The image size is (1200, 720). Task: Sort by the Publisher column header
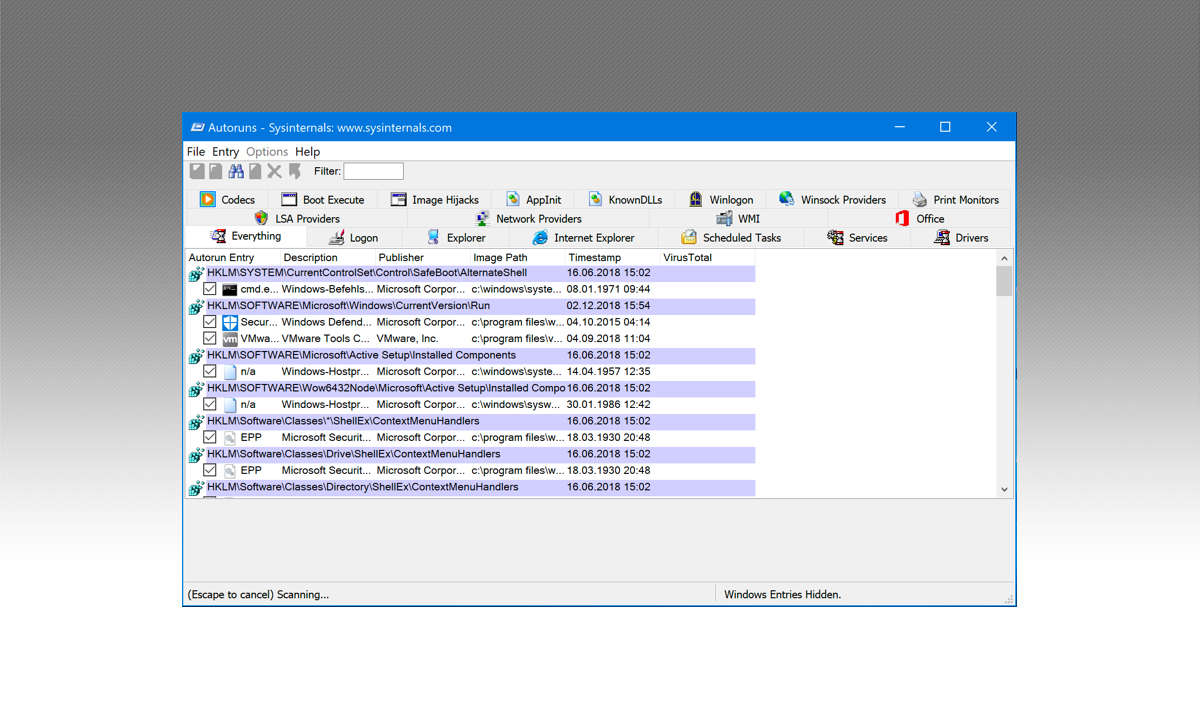[x=421, y=258]
